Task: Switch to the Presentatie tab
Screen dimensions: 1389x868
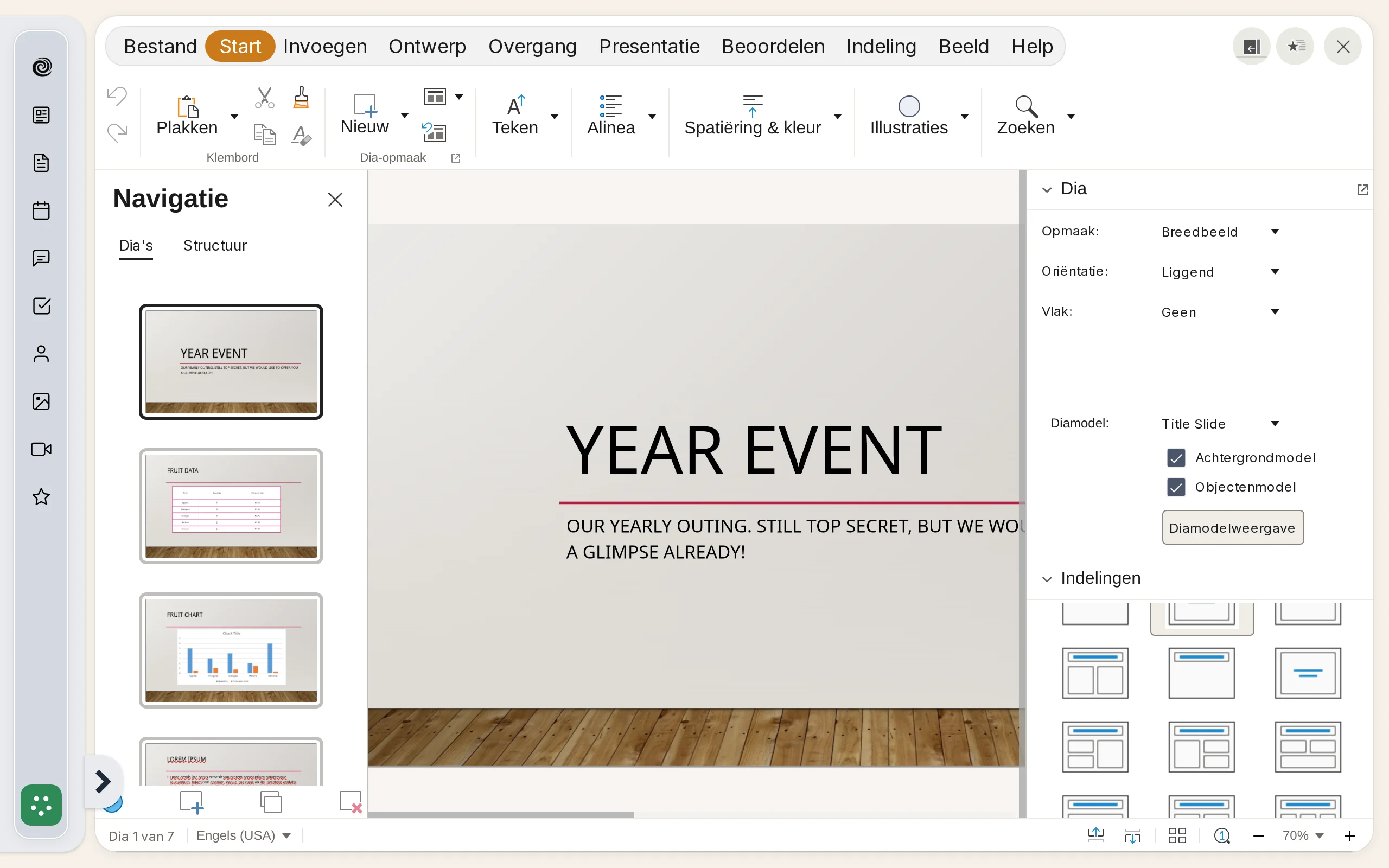Action: [x=649, y=47]
